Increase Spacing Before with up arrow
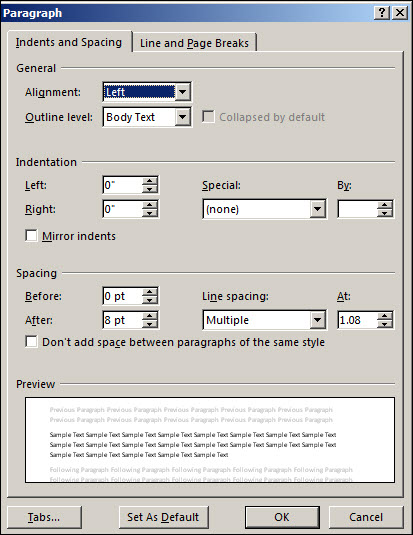 [x=149, y=292]
